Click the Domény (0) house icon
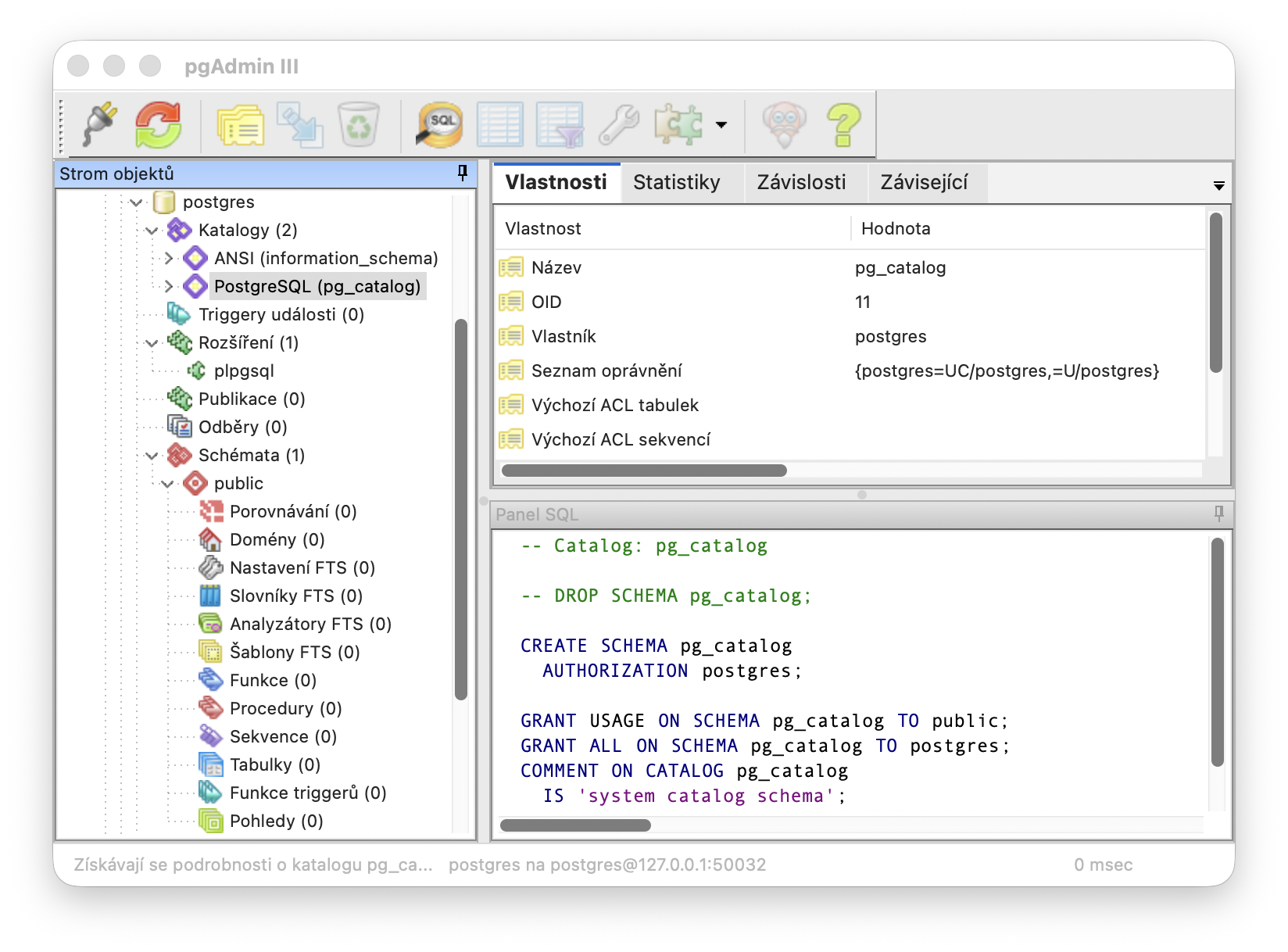The image size is (1288, 952). 211,539
